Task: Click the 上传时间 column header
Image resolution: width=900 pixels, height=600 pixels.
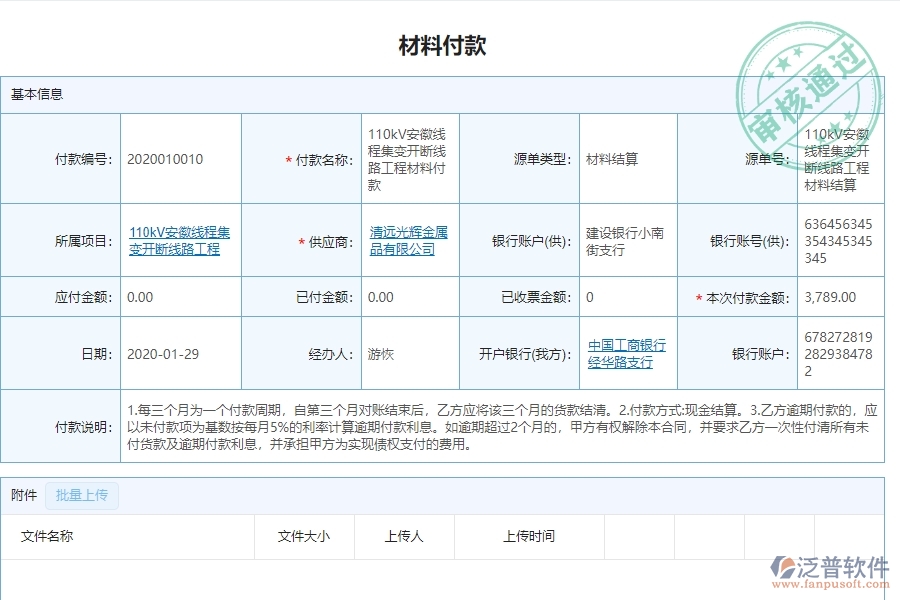Action: pyautogui.click(x=528, y=536)
